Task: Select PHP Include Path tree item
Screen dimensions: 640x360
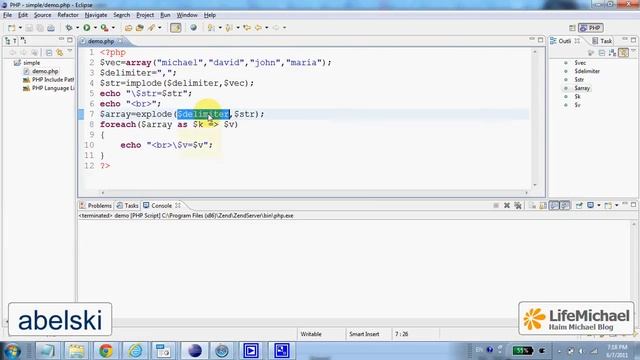Action: pos(48,80)
